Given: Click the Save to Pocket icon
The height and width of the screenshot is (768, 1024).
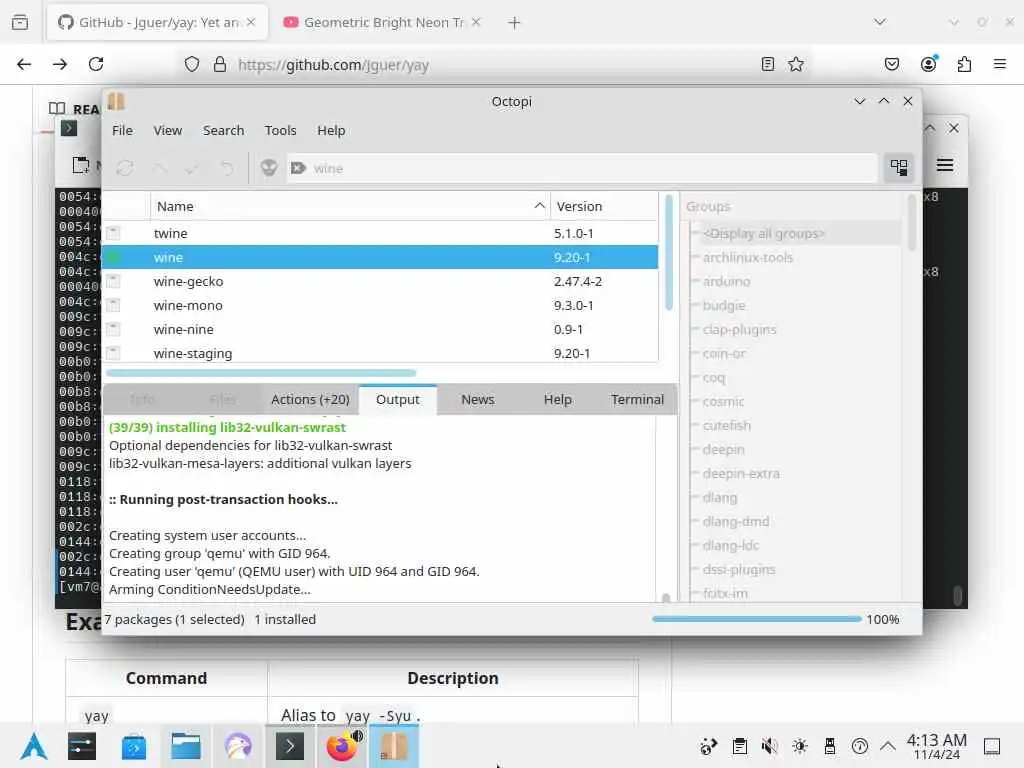Looking at the screenshot, I should [891, 64].
